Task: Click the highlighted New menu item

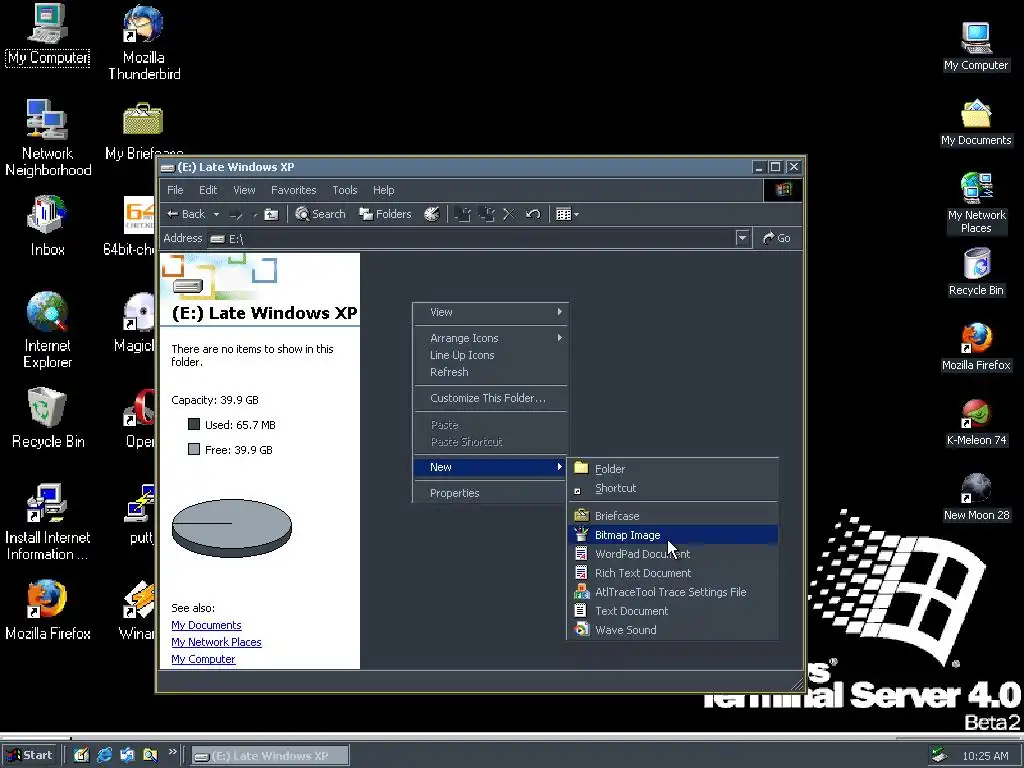Action: [x=490, y=467]
